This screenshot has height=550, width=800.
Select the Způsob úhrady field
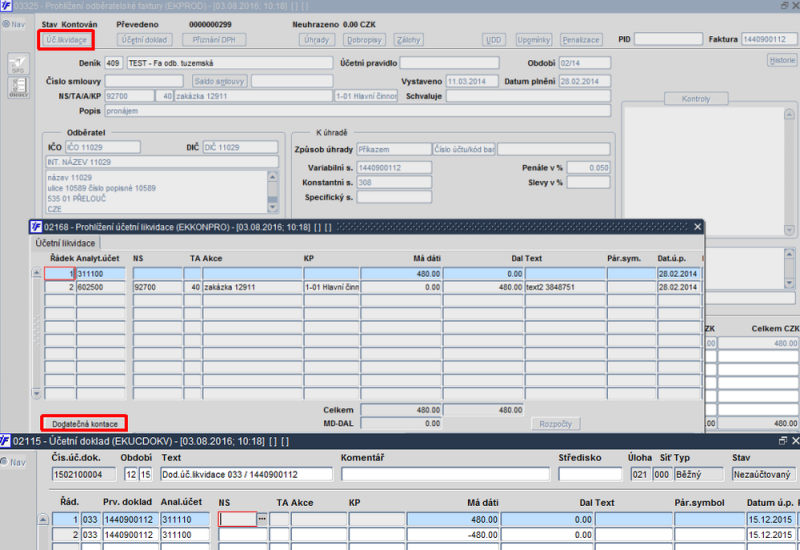[392, 149]
